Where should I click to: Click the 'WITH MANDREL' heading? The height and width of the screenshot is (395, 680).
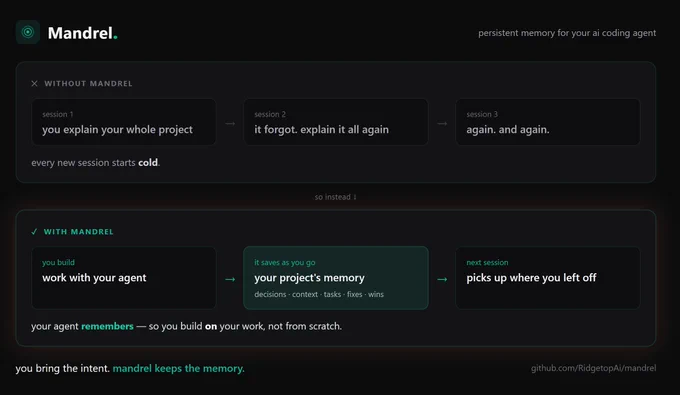pyautogui.click(x=78, y=232)
